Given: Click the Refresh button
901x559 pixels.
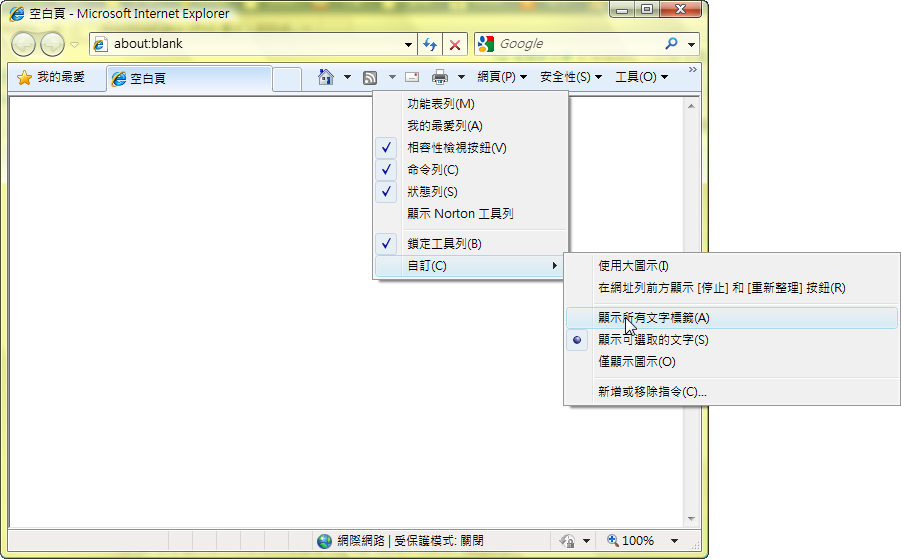Looking at the screenshot, I should click(x=430, y=44).
